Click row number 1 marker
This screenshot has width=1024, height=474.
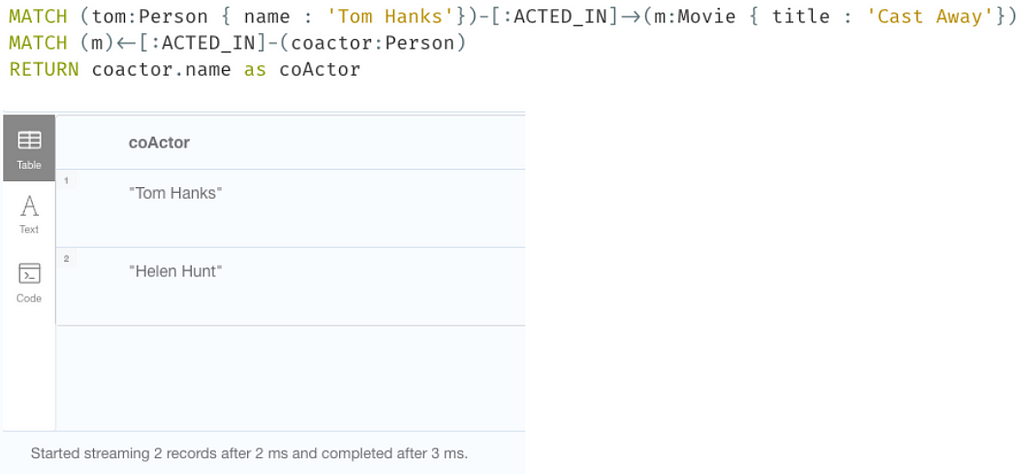tap(66, 180)
